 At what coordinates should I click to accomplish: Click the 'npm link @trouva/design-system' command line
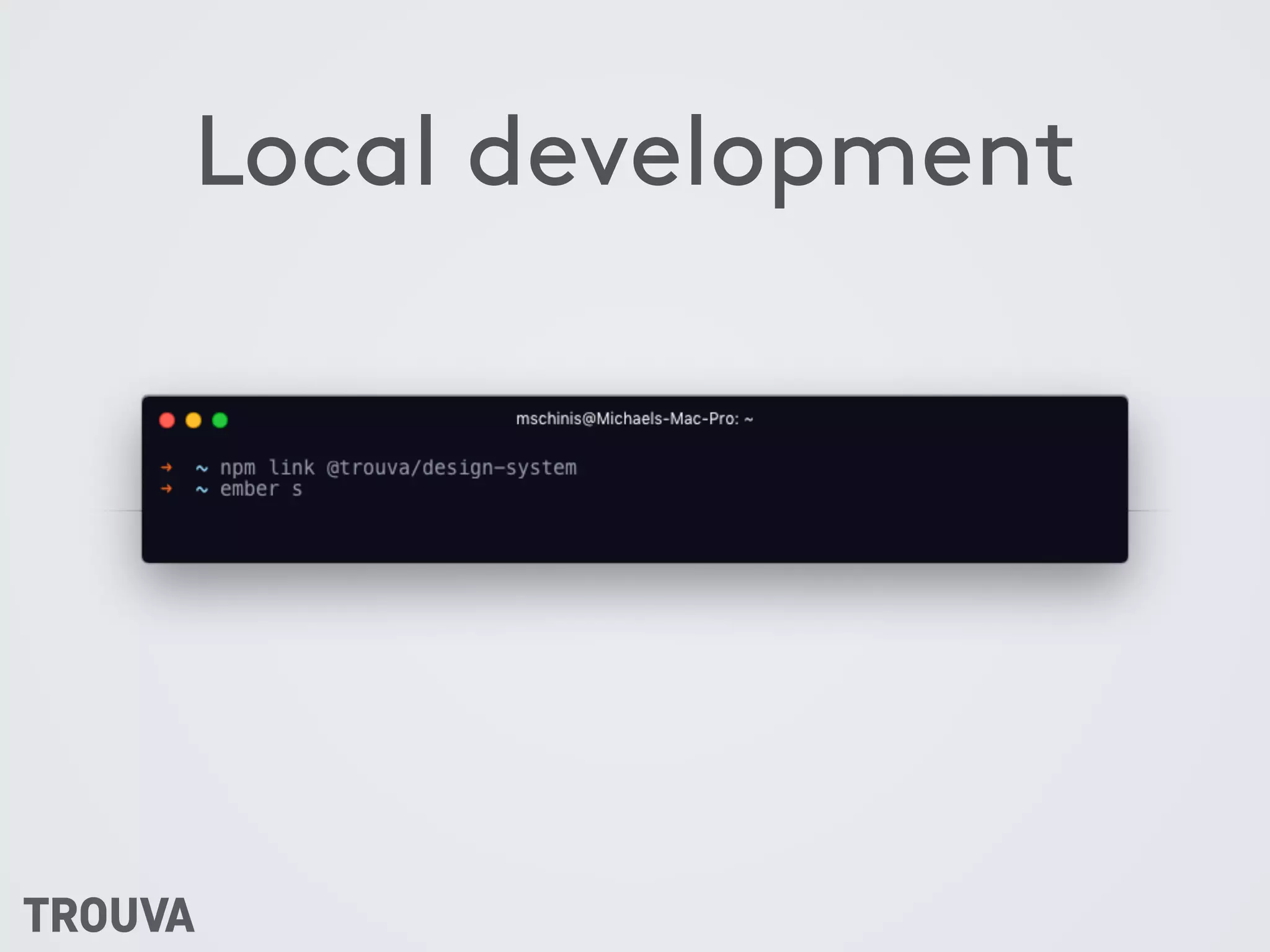398,467
